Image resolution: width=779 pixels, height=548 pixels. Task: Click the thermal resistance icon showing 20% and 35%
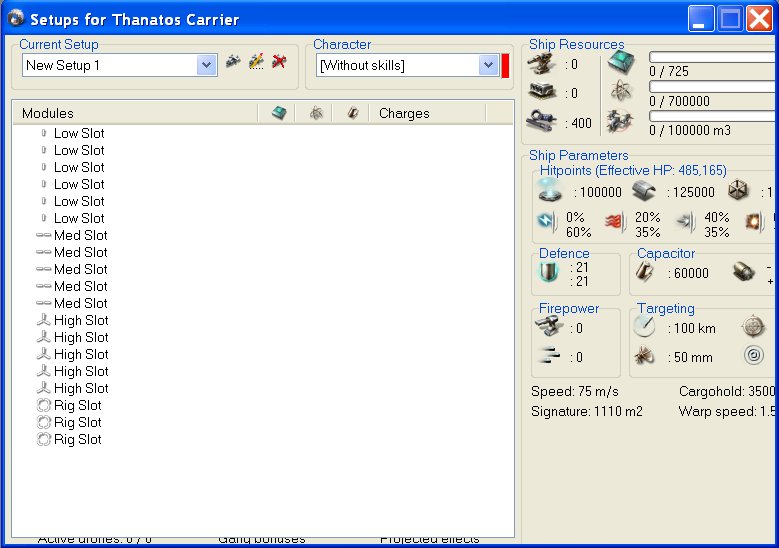coord(615,222)
